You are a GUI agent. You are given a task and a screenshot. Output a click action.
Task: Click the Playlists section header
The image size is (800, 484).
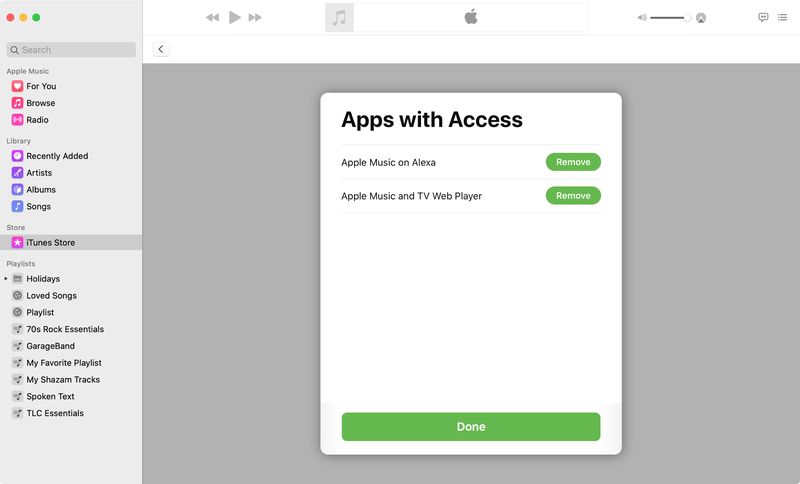click(x=20, y=264)
